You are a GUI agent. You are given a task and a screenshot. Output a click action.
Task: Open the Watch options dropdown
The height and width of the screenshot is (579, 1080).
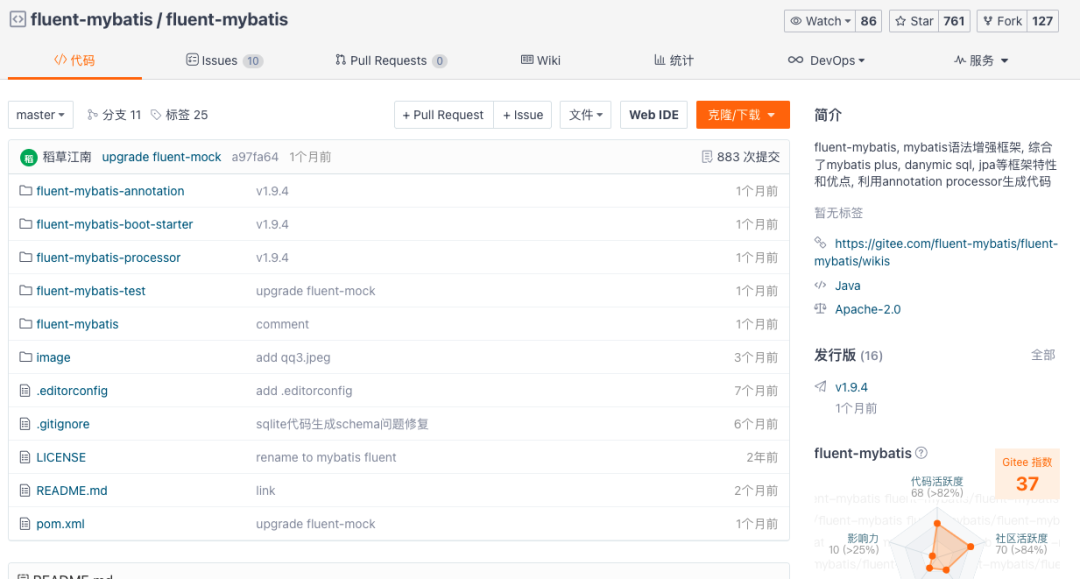(x=820, y=21)
